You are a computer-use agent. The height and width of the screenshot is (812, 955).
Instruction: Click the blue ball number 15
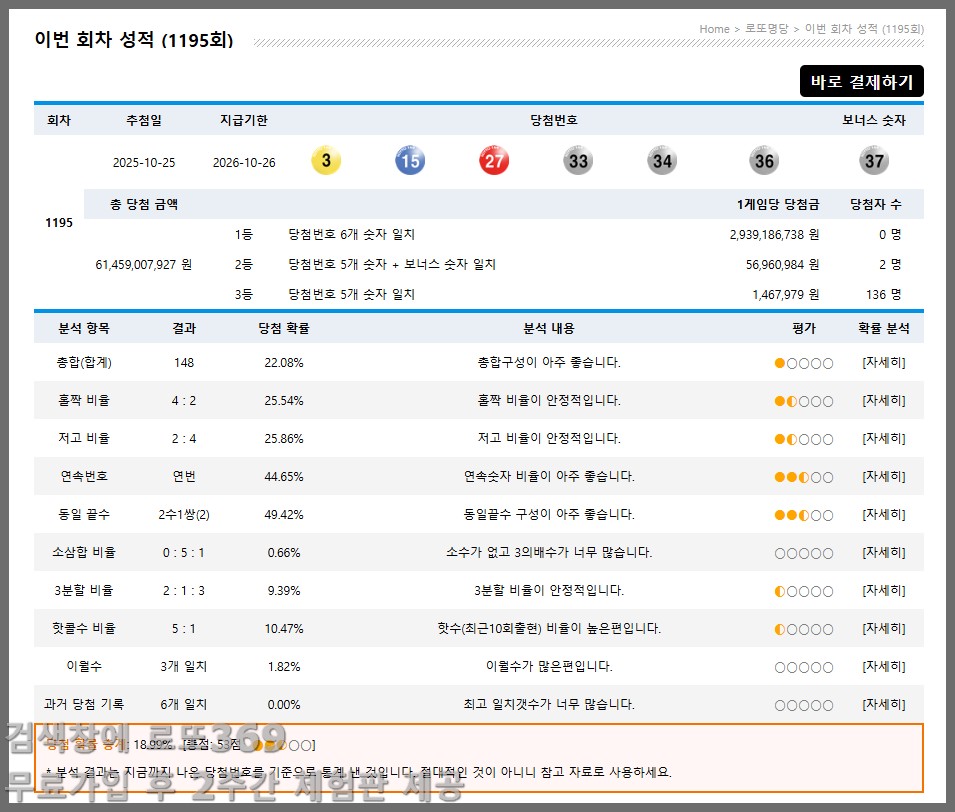pos(410,160)
